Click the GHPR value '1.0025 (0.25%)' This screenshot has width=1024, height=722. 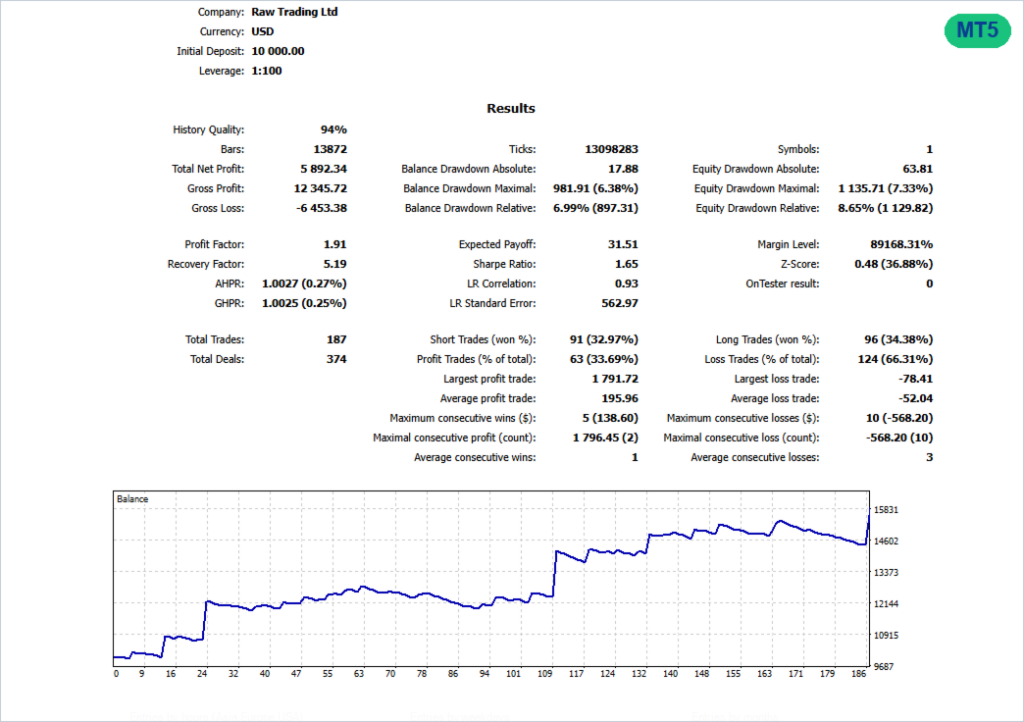coord(304,303)
